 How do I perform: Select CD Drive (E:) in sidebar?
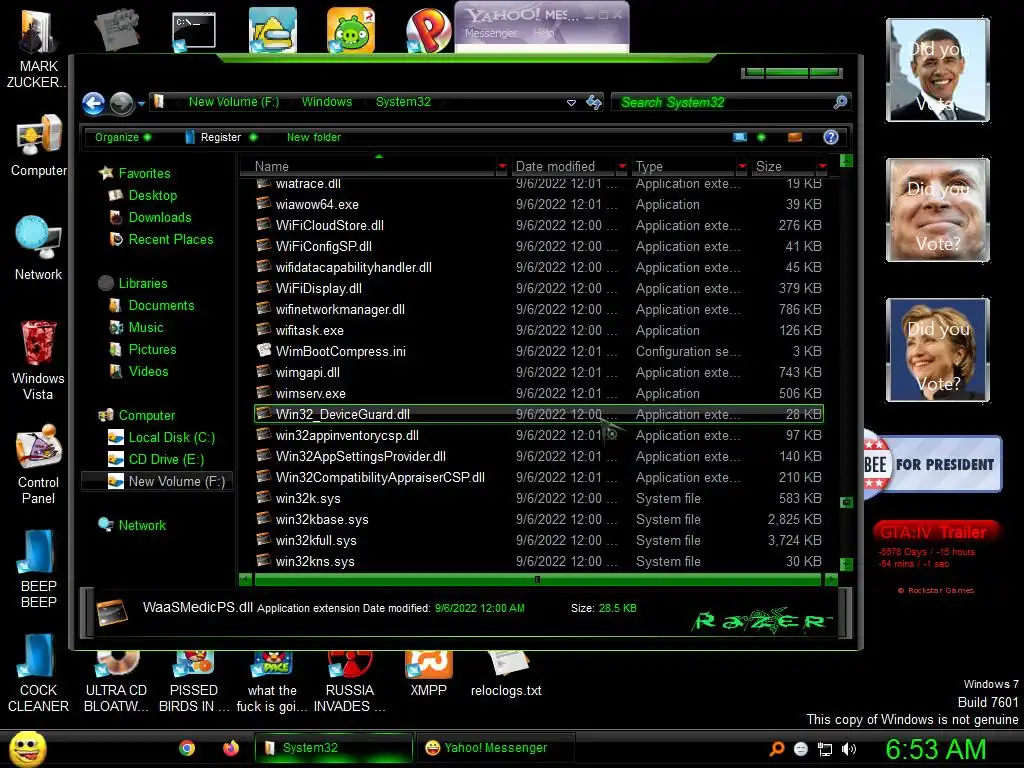(166, 460)
